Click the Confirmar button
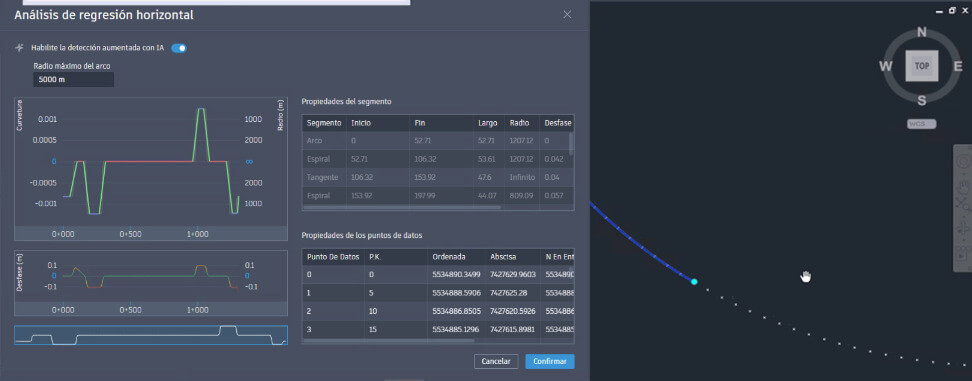Viewport: 972px width, 381px height. (x=550, y=361)
